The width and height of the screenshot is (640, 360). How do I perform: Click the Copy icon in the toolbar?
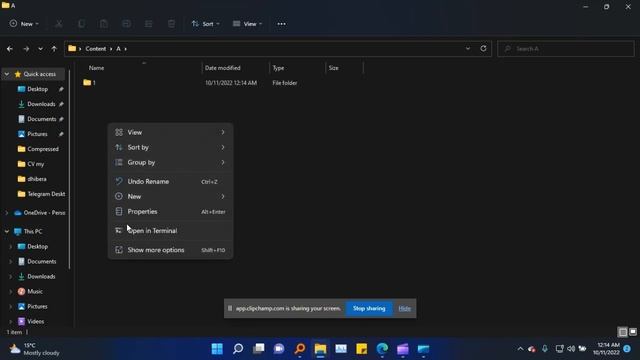coord(82,24)
